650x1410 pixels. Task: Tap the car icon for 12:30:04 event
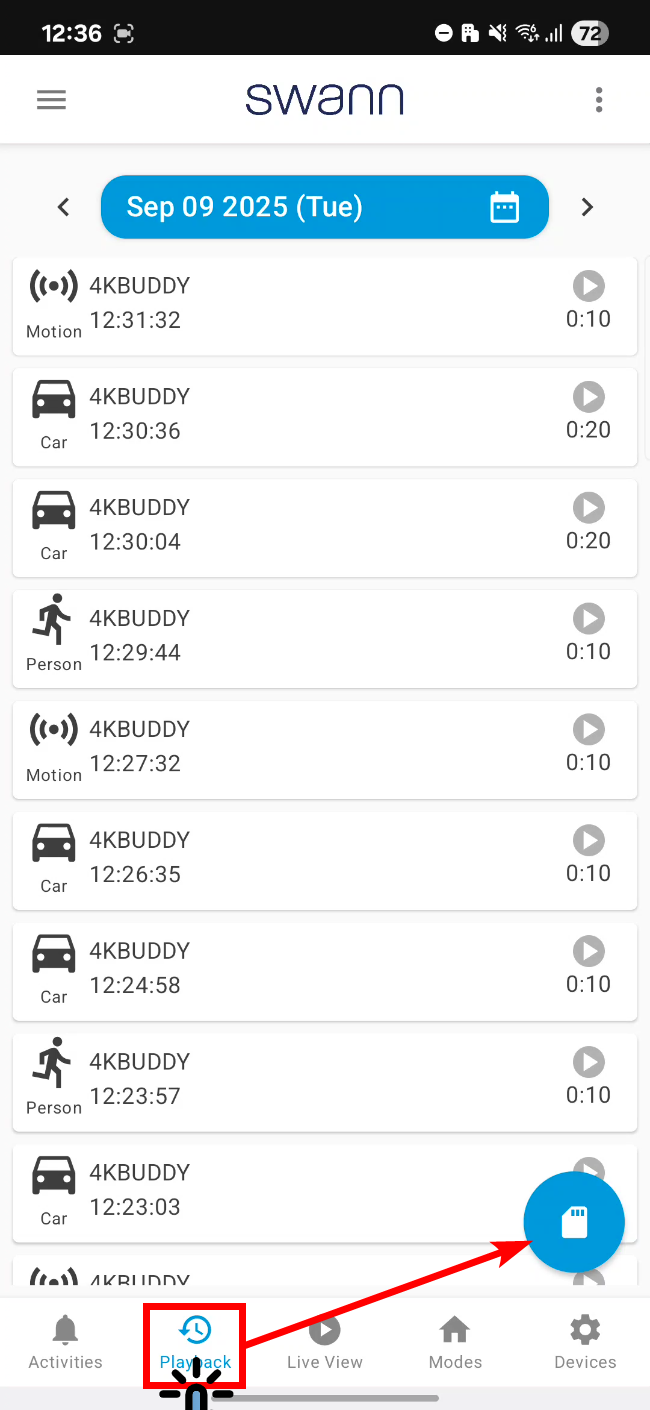click(54, 510)
